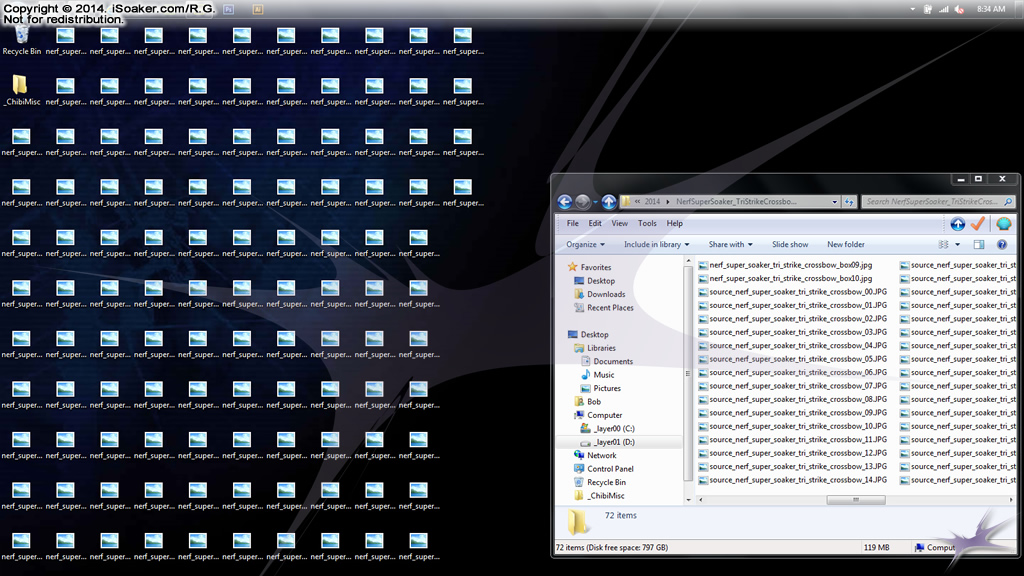
Task: Toggle the preview pane icon
Action: click(x=979, y=244)
